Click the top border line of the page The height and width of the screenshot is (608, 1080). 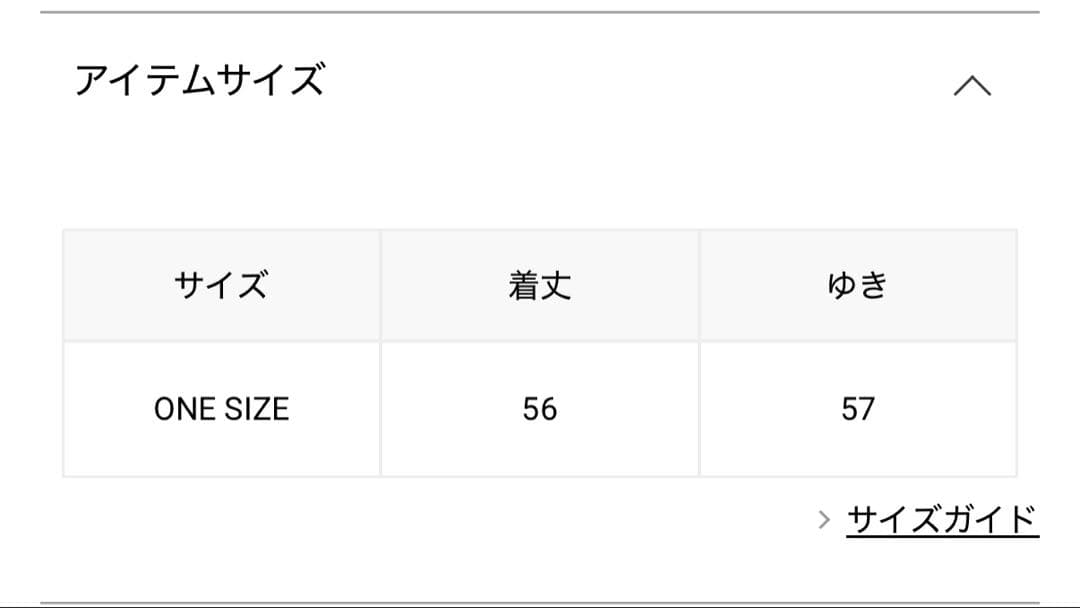point(540,8)
